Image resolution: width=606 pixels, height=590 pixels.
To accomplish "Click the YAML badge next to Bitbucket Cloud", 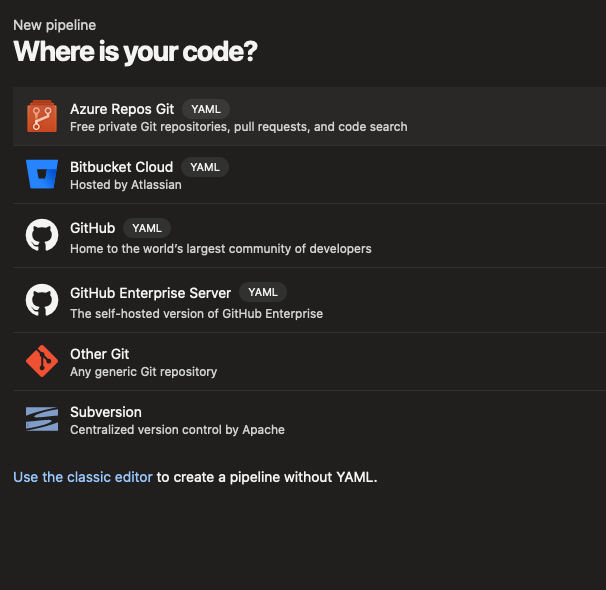I will point(205,167).
